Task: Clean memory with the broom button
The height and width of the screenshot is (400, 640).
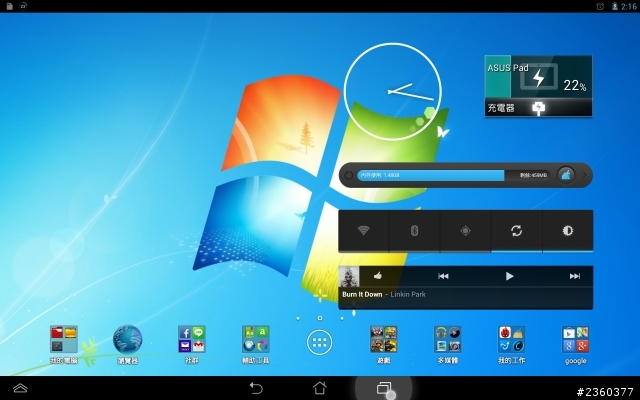Action: click(x=566, y=175)
